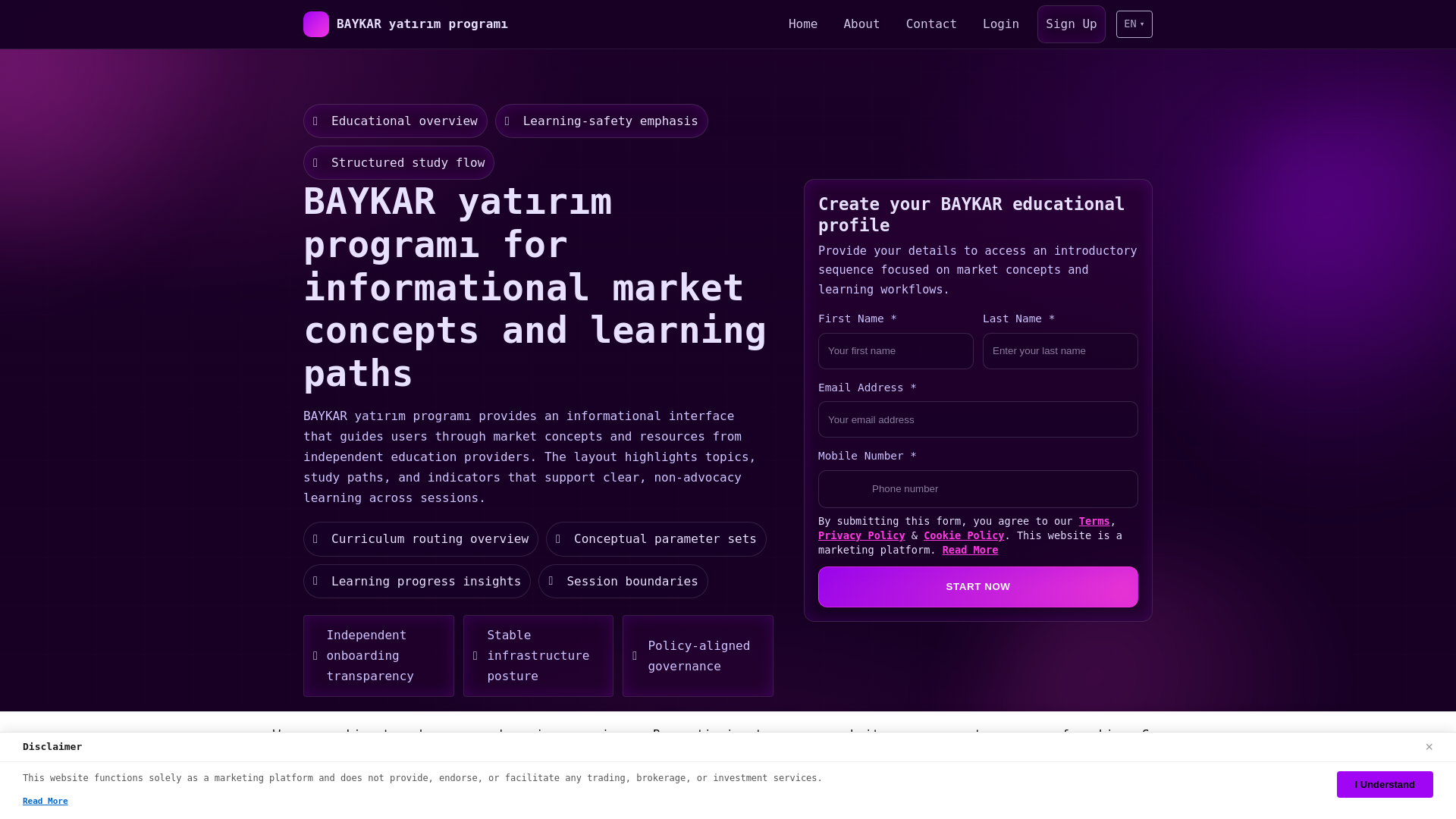Click the Policy-aligned governance card
Viewport: 1456px width, 819px height.
[x=698, y=656]
